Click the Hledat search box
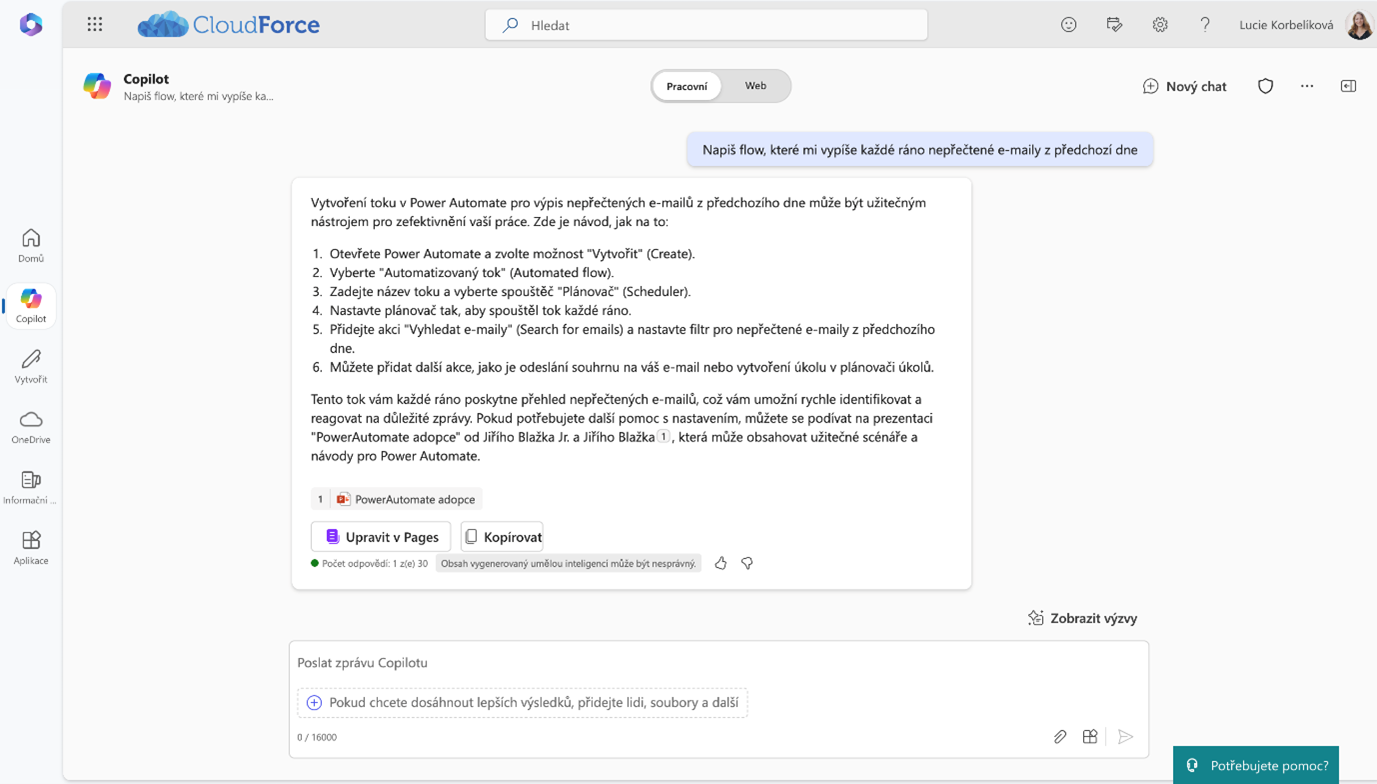The width and height of the screenshot is (1377, 784). pyautogui.click(x=707, y=25)
